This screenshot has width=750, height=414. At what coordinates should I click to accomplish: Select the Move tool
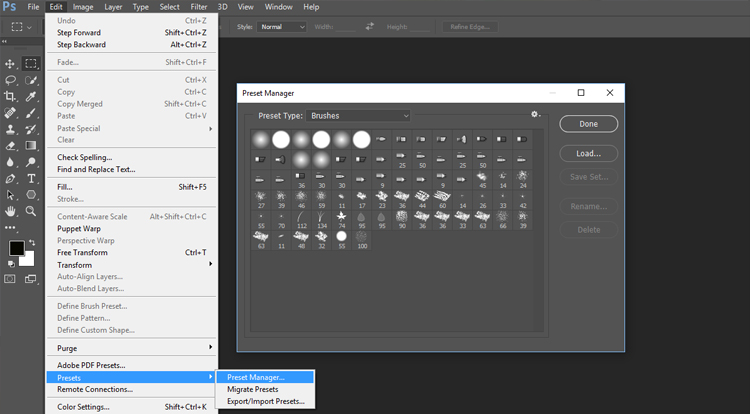tap(10, 64)
